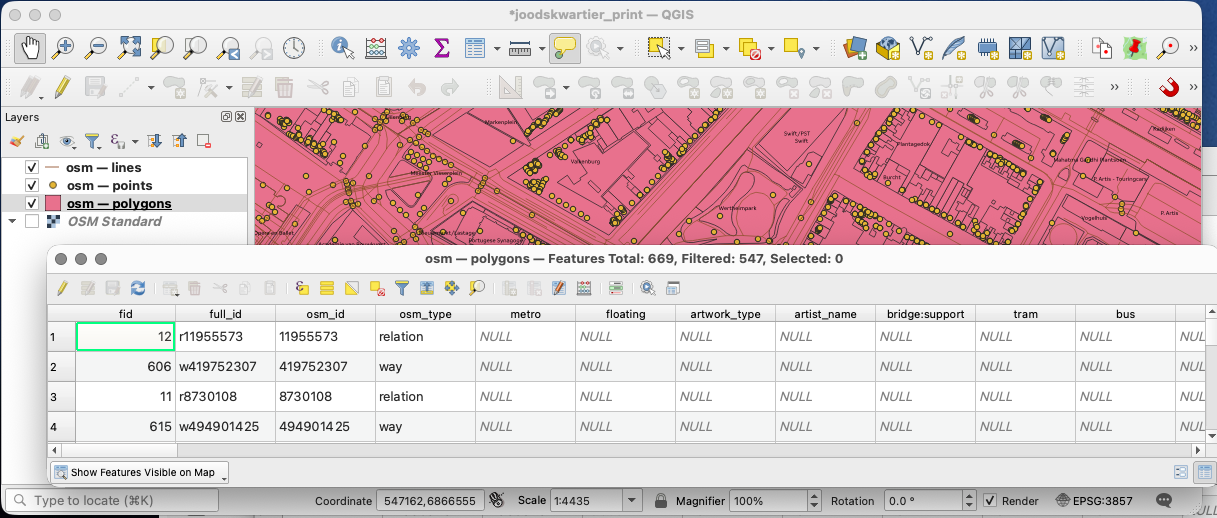Toggle the OSM Standard layer visibility checkbox
The image size is (1217, 518).
(32, 221)
